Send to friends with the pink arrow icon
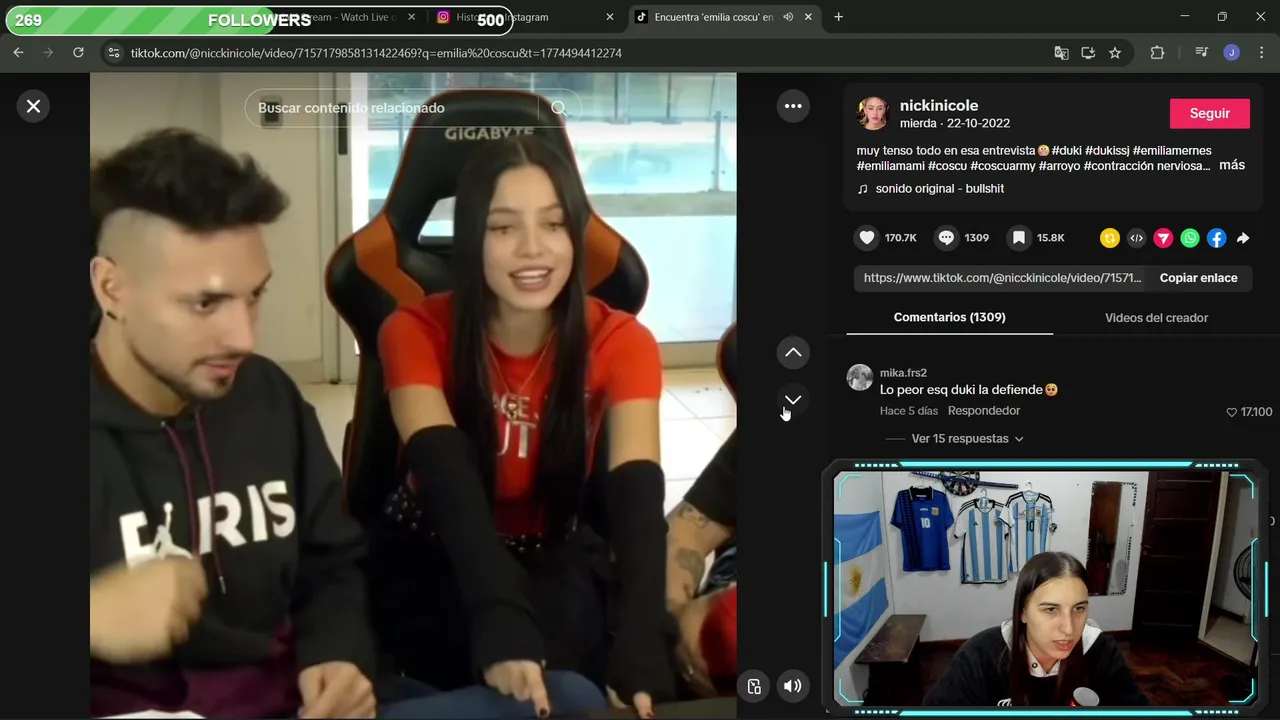Screen dimensions: 1280x720 coord(1163,238)
